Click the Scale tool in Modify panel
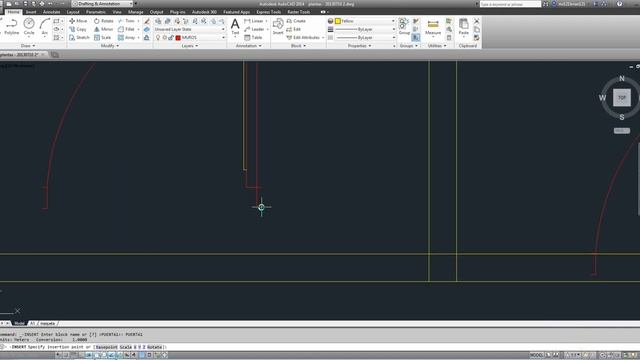Screen dimensions: 640x360 click(x=102, y=38)
